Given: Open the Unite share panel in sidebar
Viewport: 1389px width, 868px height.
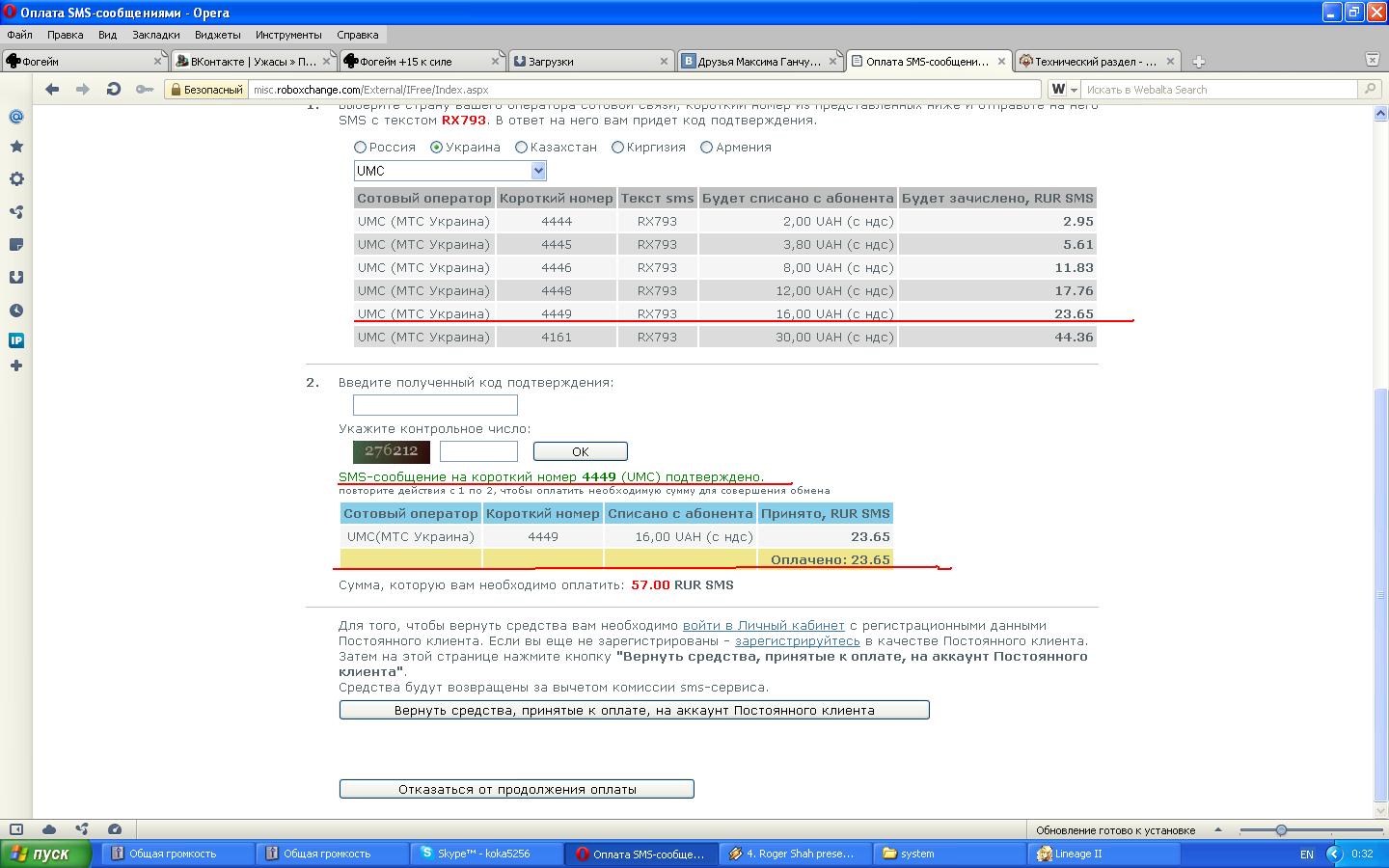Looking at the screenshot, I should click(16, 212).
